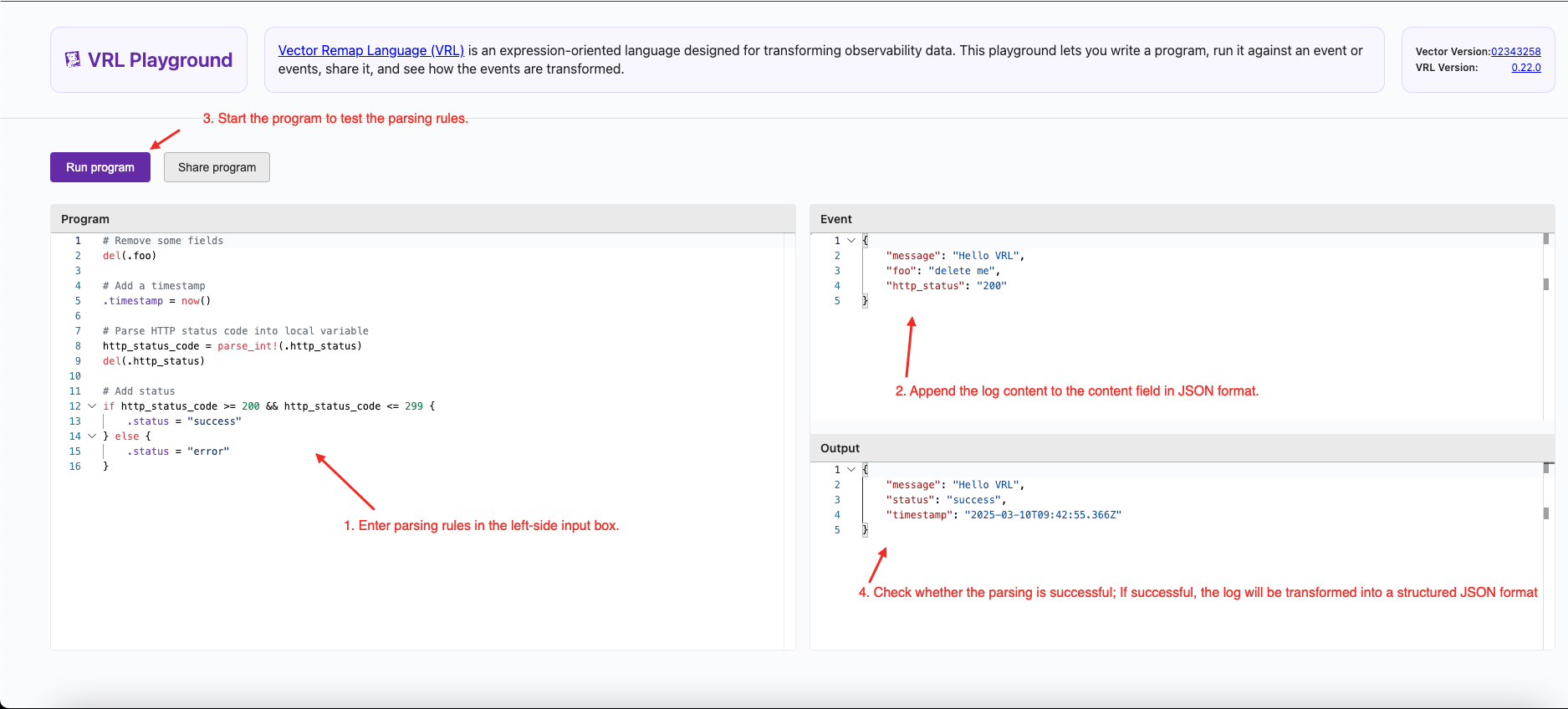Viewport: 1568px width, 709px height.
Task: Click the "# Remove some fields" comment
Action: tap(163, 241)
